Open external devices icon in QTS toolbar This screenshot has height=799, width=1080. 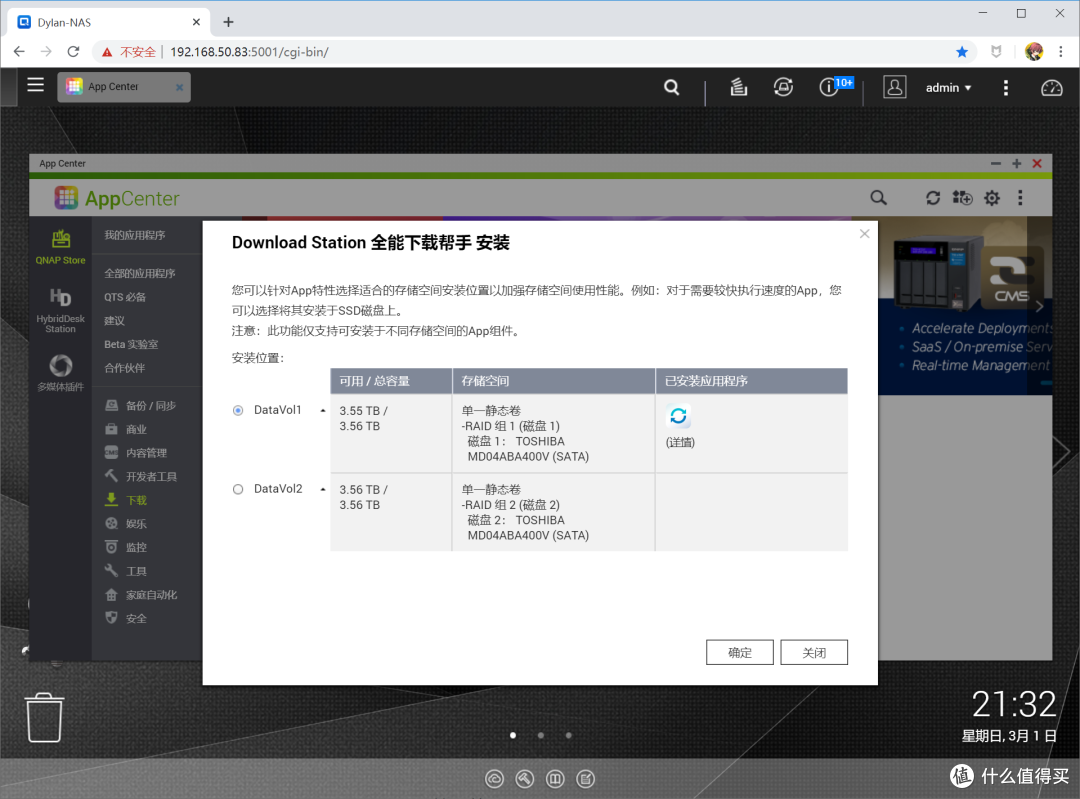coord(783,87)
